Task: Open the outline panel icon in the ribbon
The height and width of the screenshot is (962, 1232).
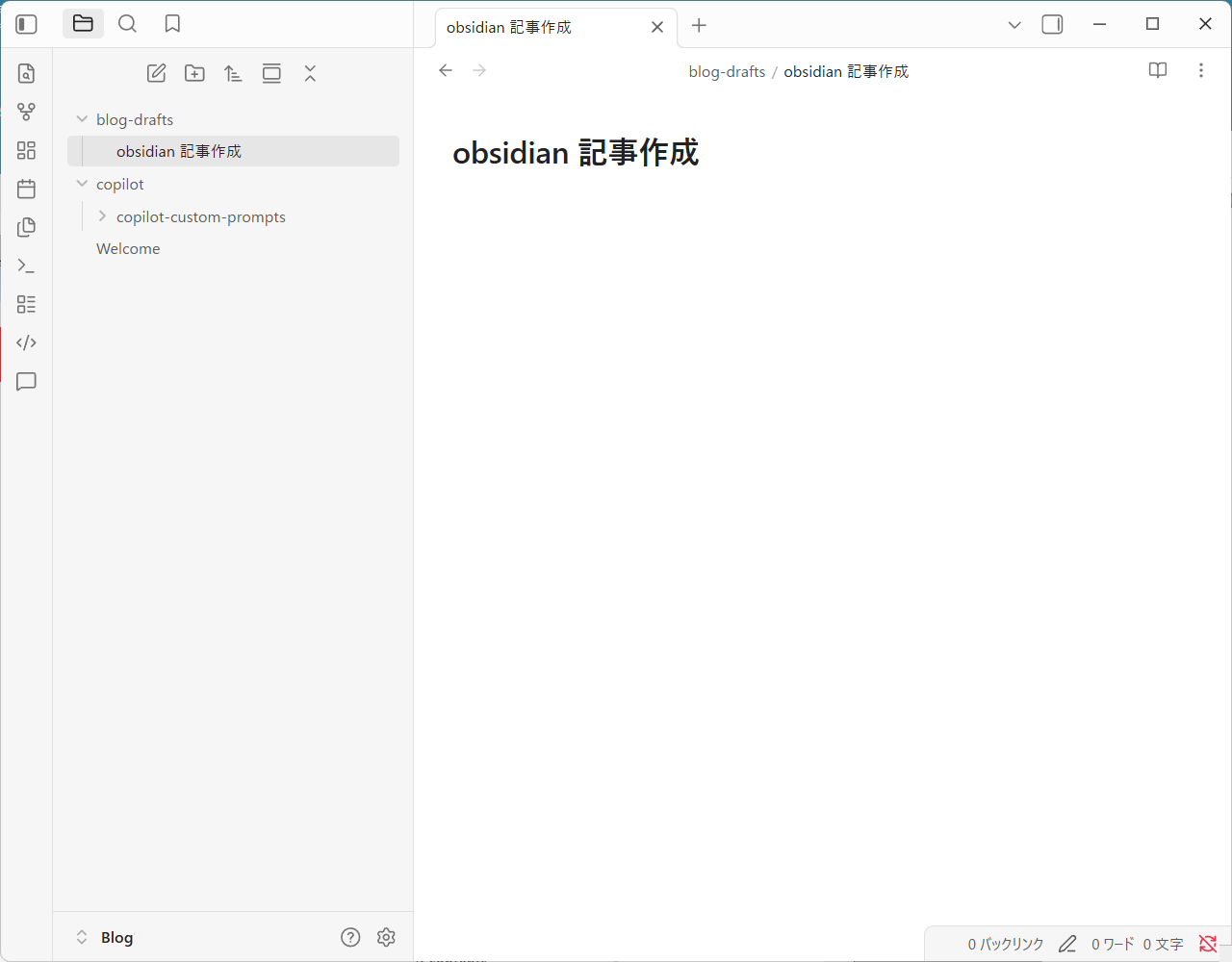Action: (x=26, y=304)
